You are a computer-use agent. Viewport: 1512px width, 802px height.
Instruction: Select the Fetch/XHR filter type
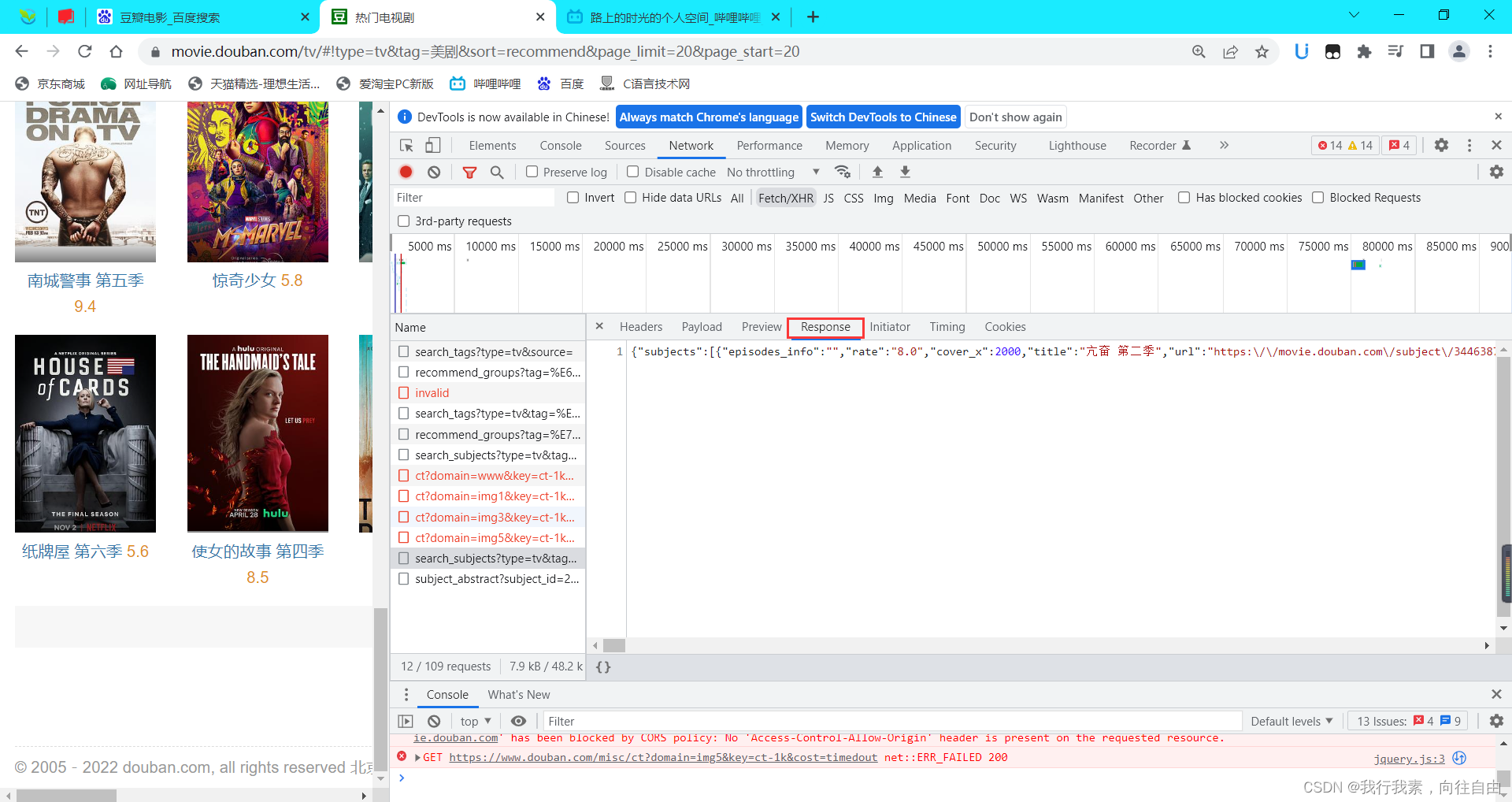tap(786, 198)
